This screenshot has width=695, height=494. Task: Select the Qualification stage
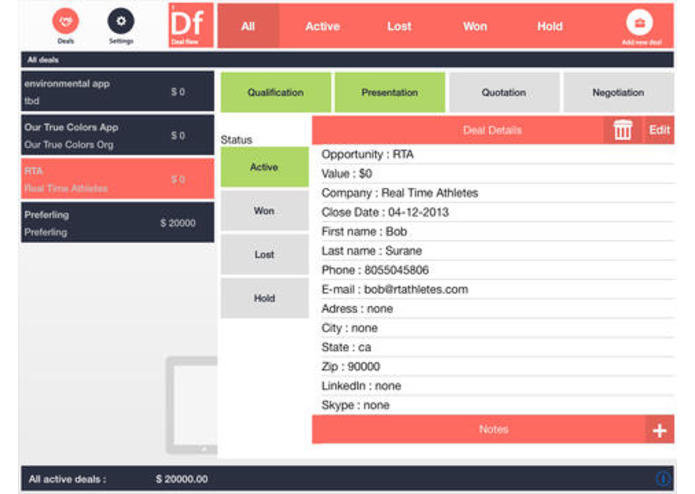(x=276, y=92)
